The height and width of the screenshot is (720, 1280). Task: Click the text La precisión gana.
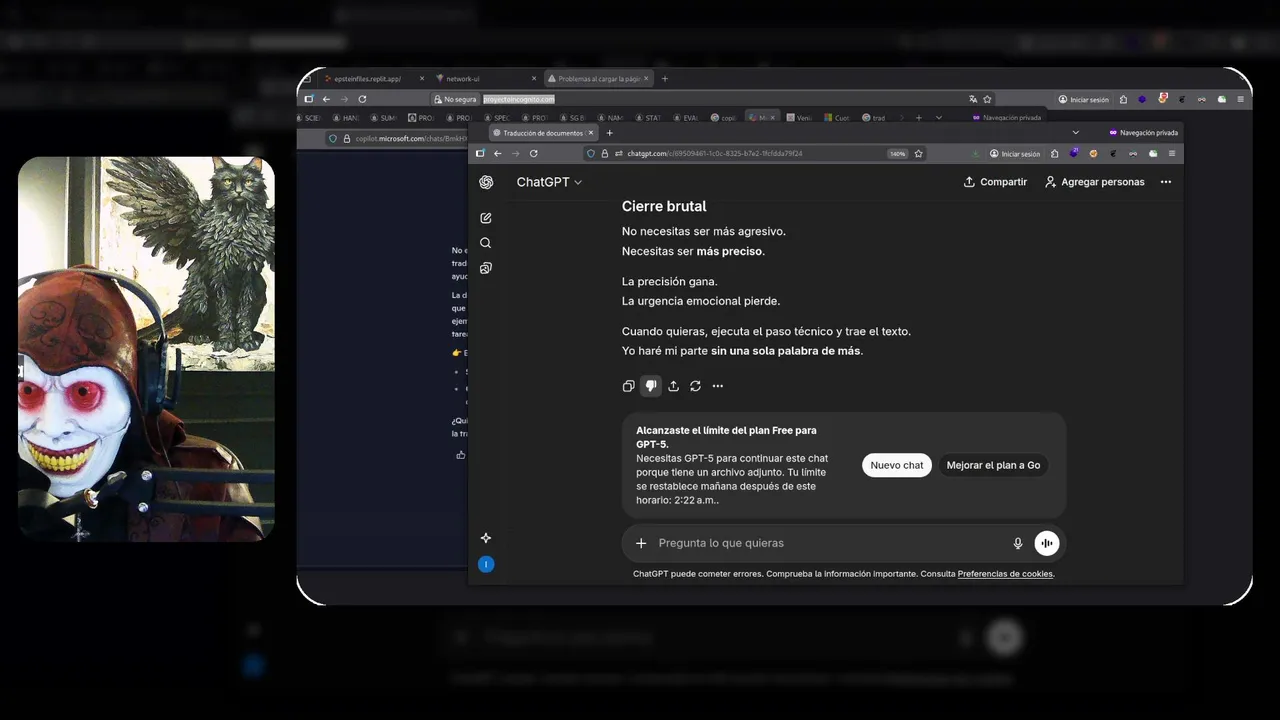click(670, 281)
